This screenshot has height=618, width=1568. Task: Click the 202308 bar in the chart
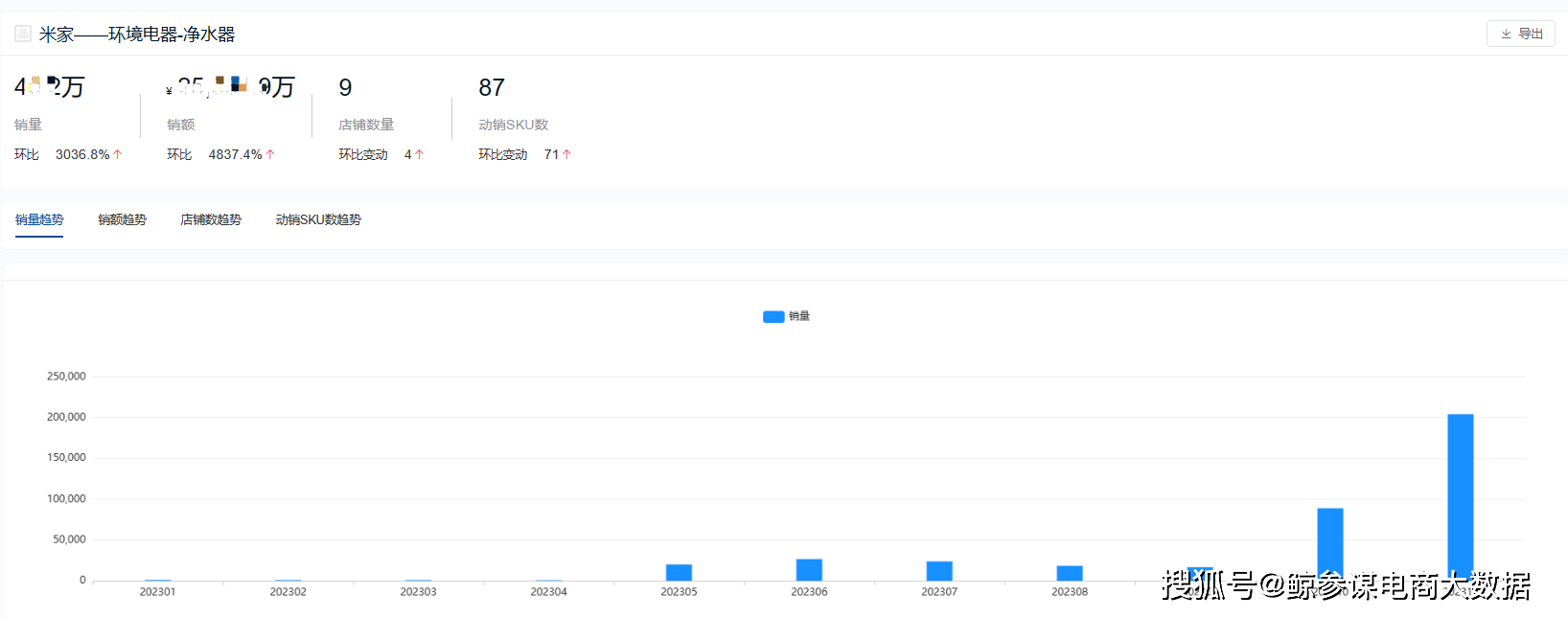tap(1070, 573)
